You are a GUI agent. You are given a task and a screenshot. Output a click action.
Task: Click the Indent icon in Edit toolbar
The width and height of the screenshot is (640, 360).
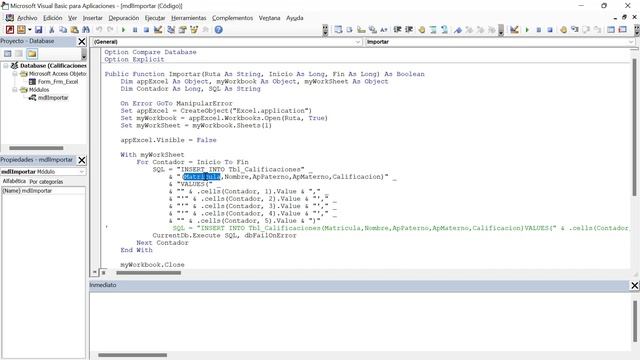tap(397, 30)
